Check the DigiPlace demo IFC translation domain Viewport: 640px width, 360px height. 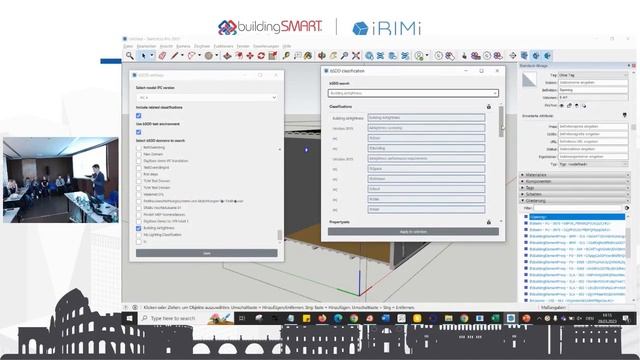coord(139,161)
